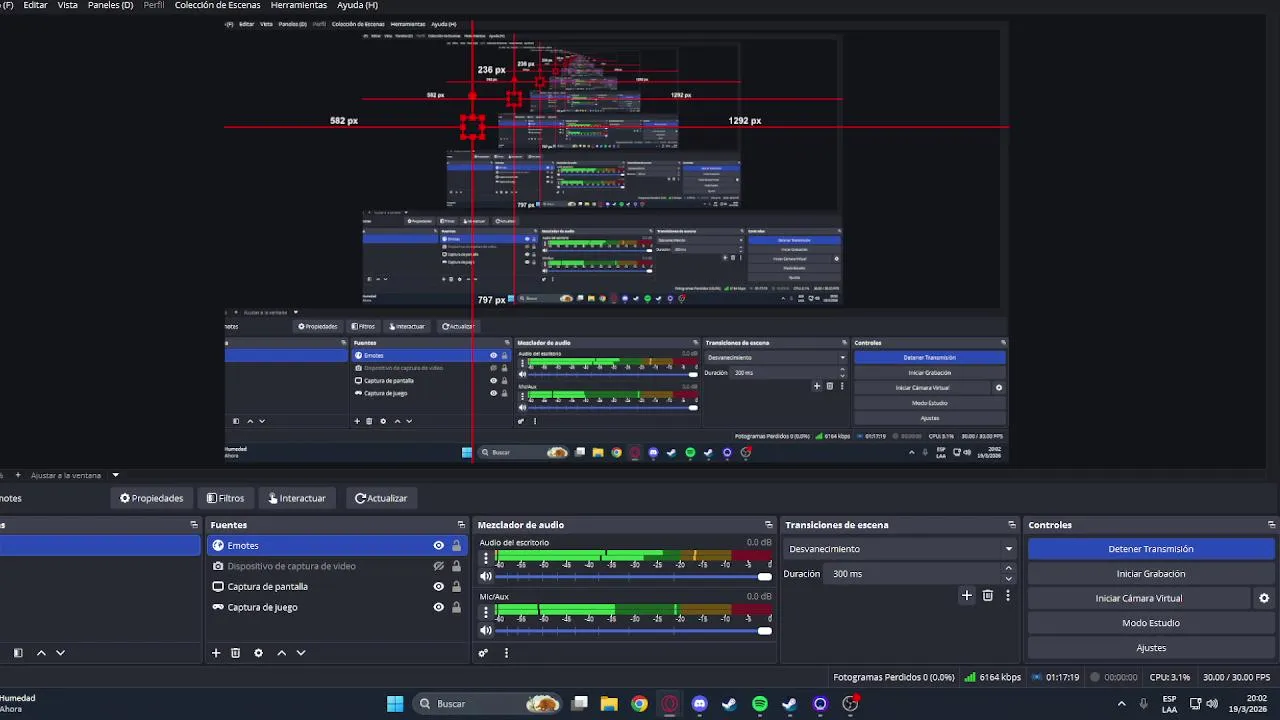Open the Herramientas menu
This screenshot has width=1280, height=720.
298,5
